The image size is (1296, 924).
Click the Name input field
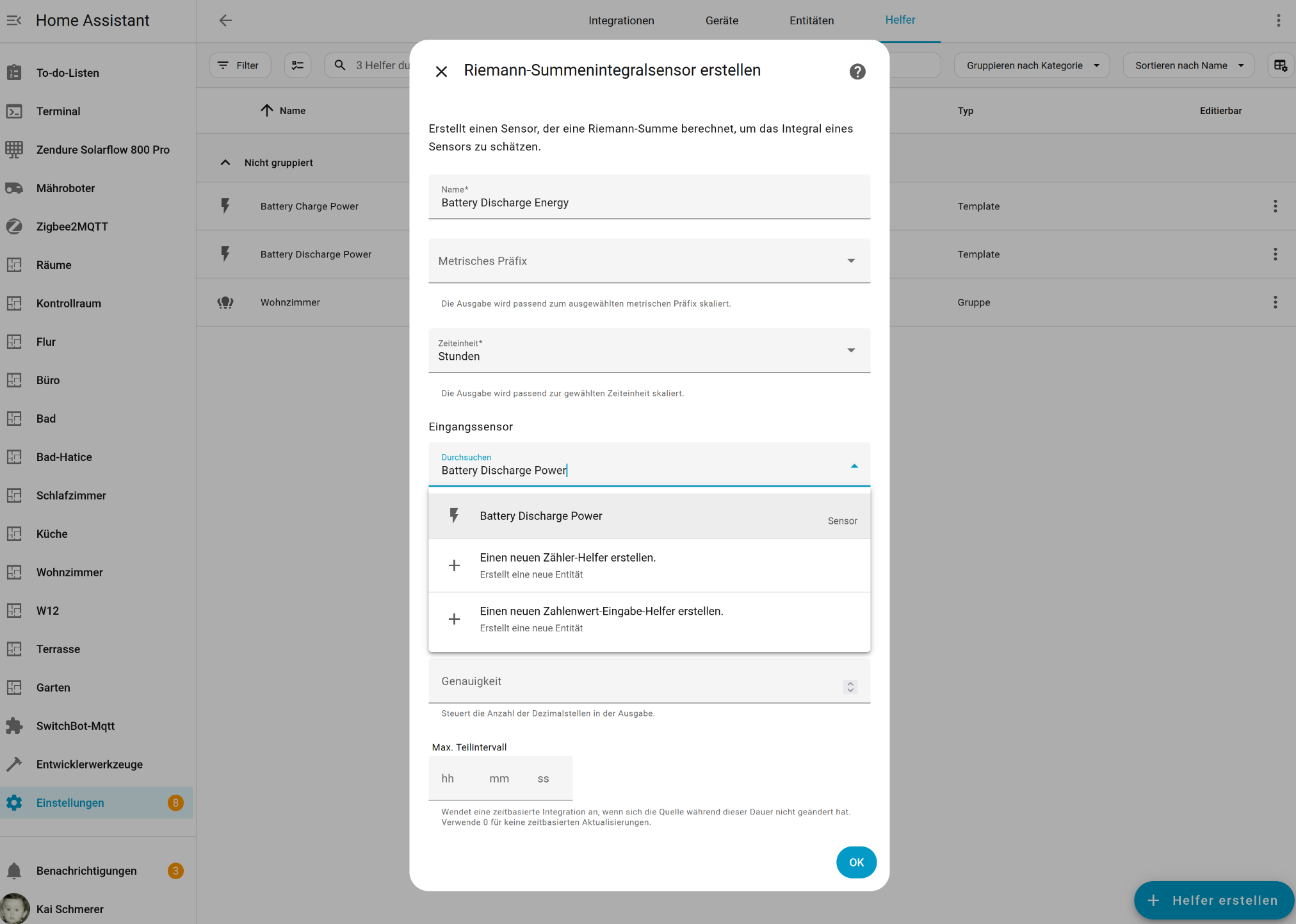point(648,203)
